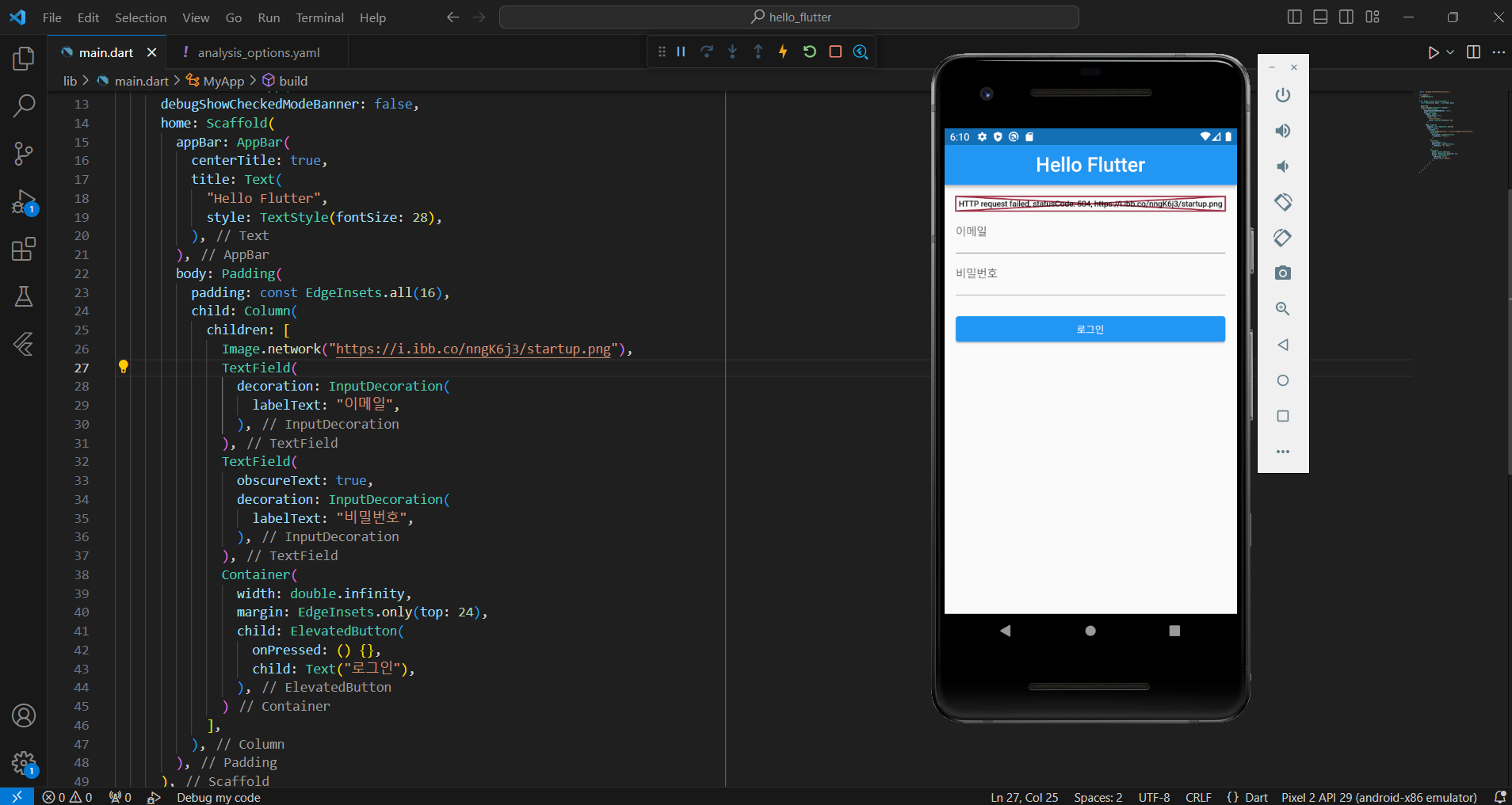Viewport: 1512px width, 805px height.
Task: Pause the debug session
Action: pyautogui.click(x=681, y=52)
